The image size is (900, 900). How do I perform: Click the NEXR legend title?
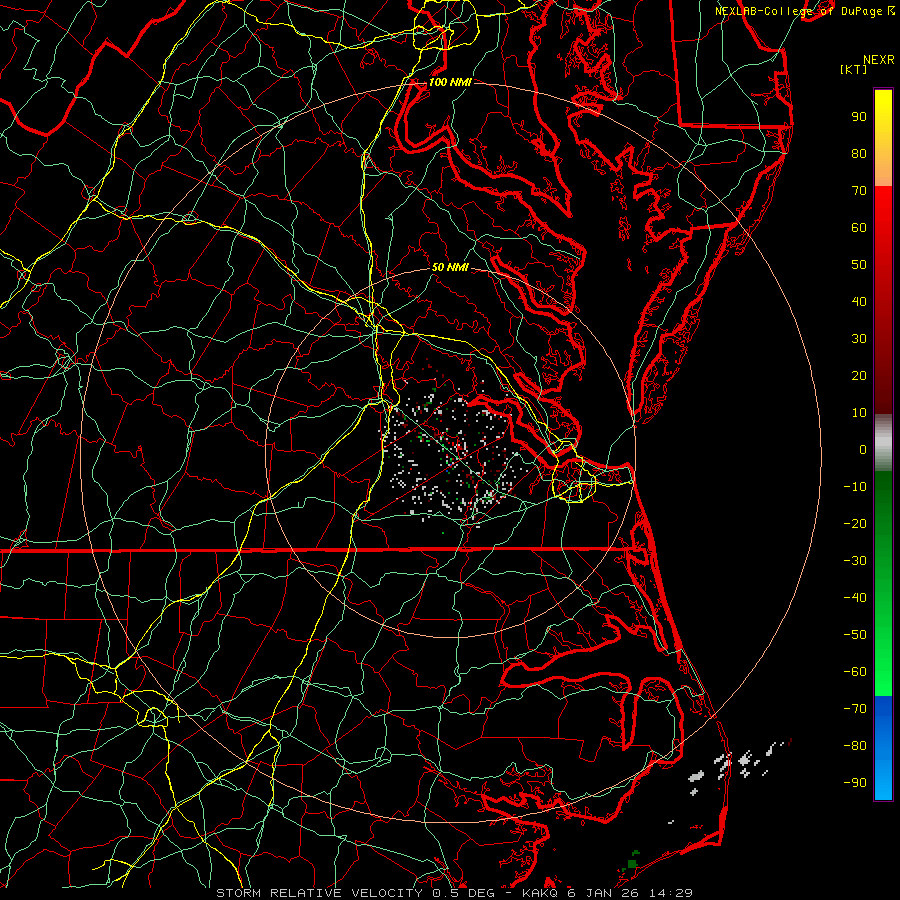pyautogui.click(x=878, y=60)
